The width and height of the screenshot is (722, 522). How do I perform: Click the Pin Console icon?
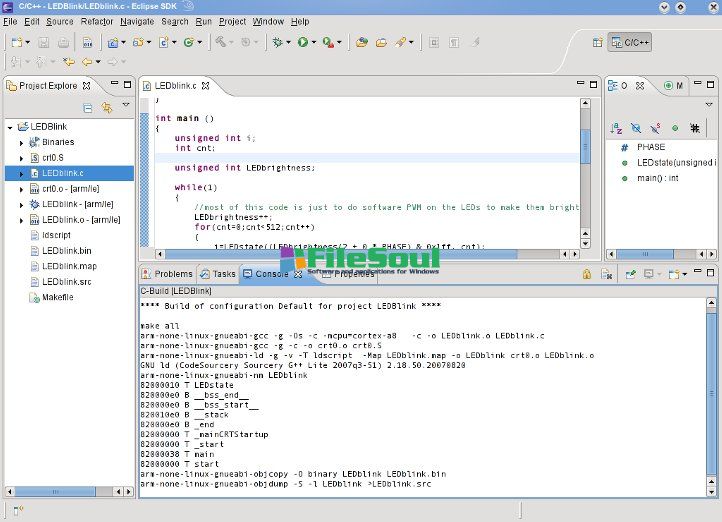(631, 273)
